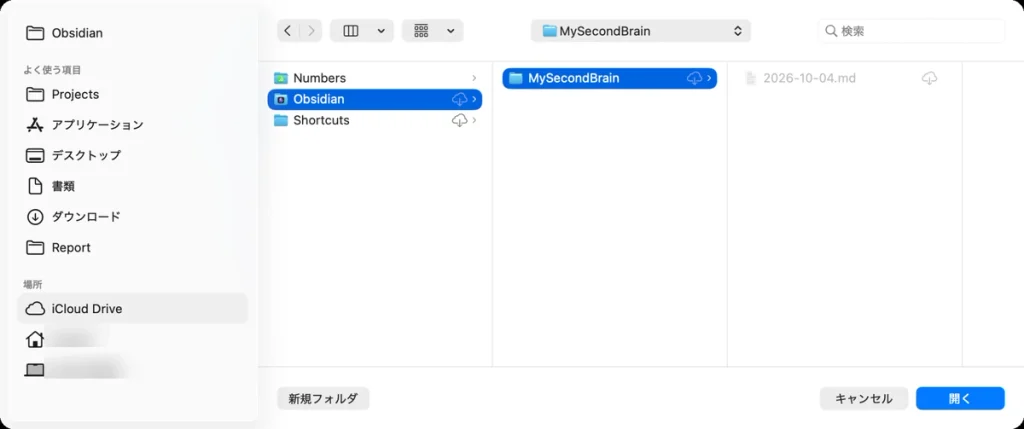Select the Numbers folder

tap(375, 78)
